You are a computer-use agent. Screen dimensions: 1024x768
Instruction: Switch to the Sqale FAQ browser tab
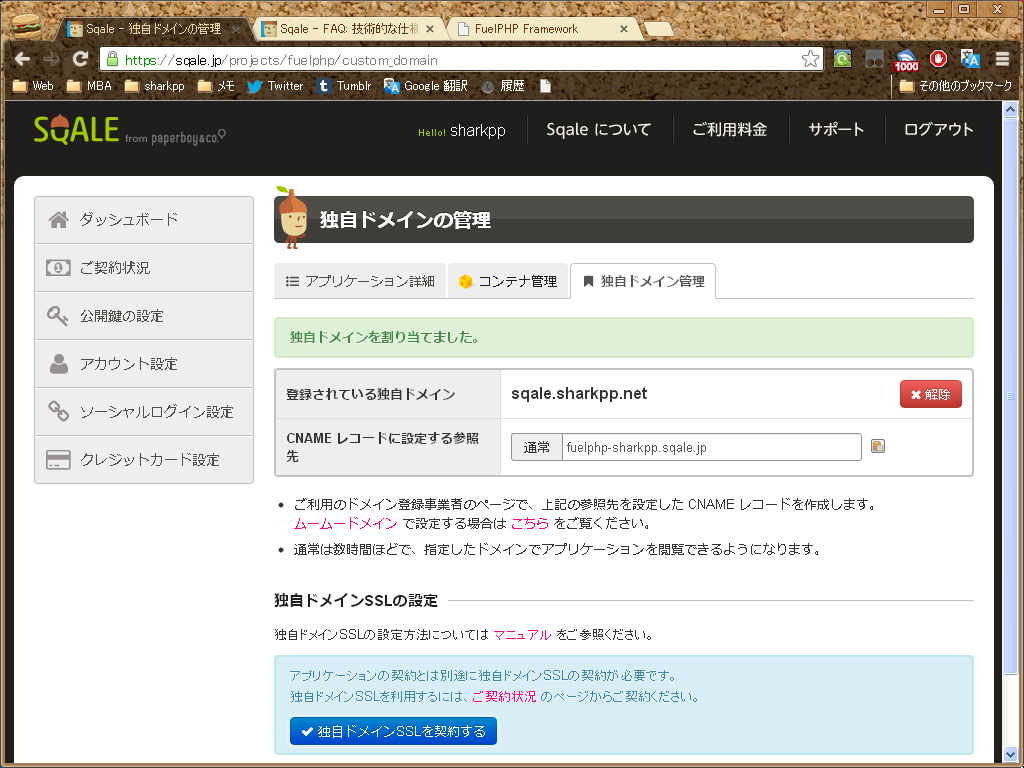click(347, 29)
